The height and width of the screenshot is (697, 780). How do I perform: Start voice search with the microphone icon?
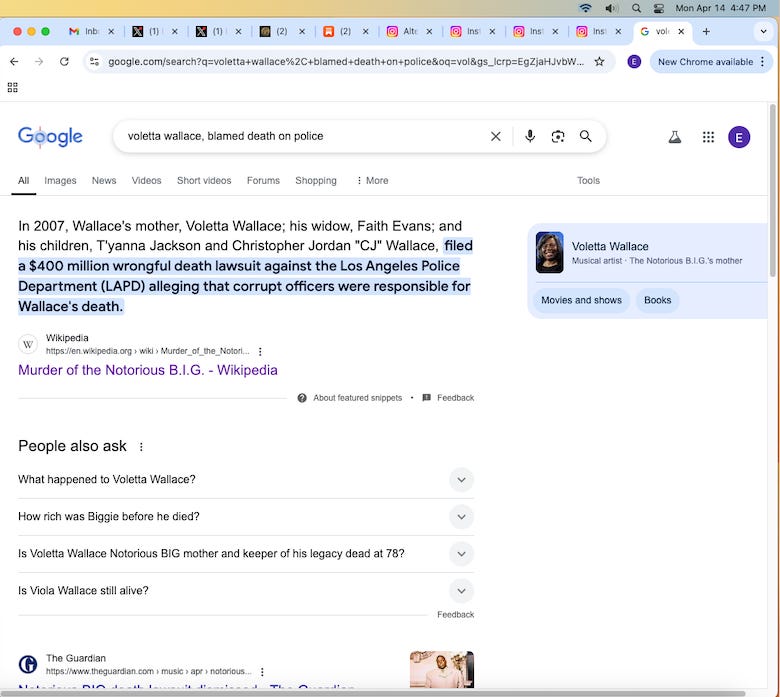click(x=530, y=136)
